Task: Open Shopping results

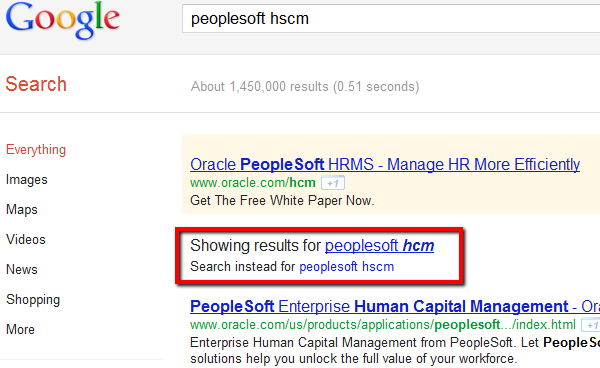Action: tap(33, 300)
